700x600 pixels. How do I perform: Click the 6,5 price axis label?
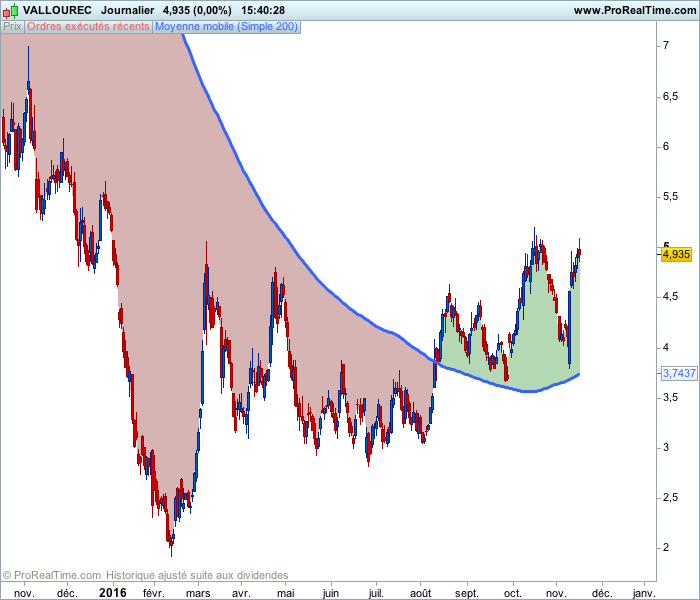[670, 96]
